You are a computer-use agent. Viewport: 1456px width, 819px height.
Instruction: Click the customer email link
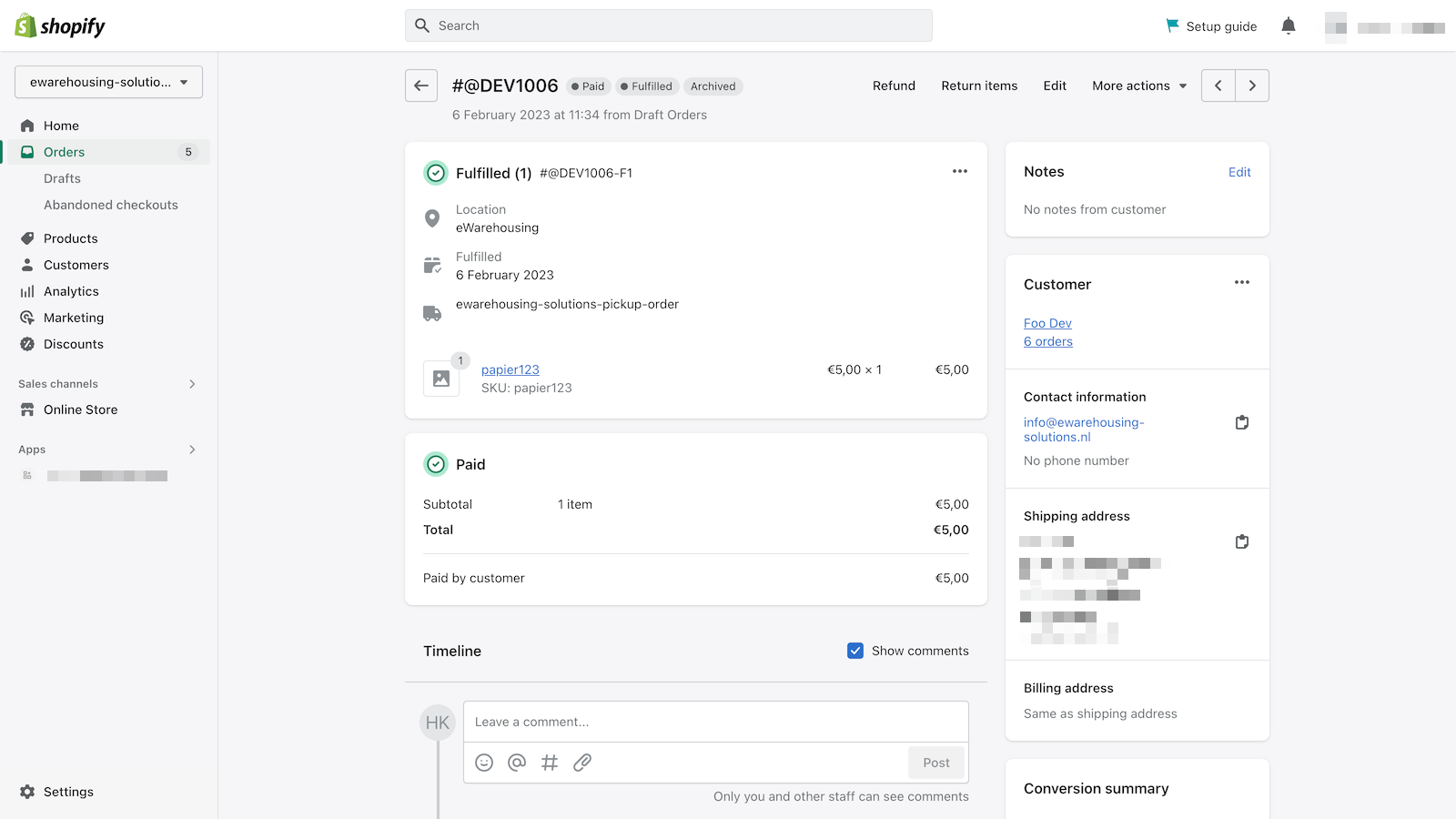point(1084,430)
